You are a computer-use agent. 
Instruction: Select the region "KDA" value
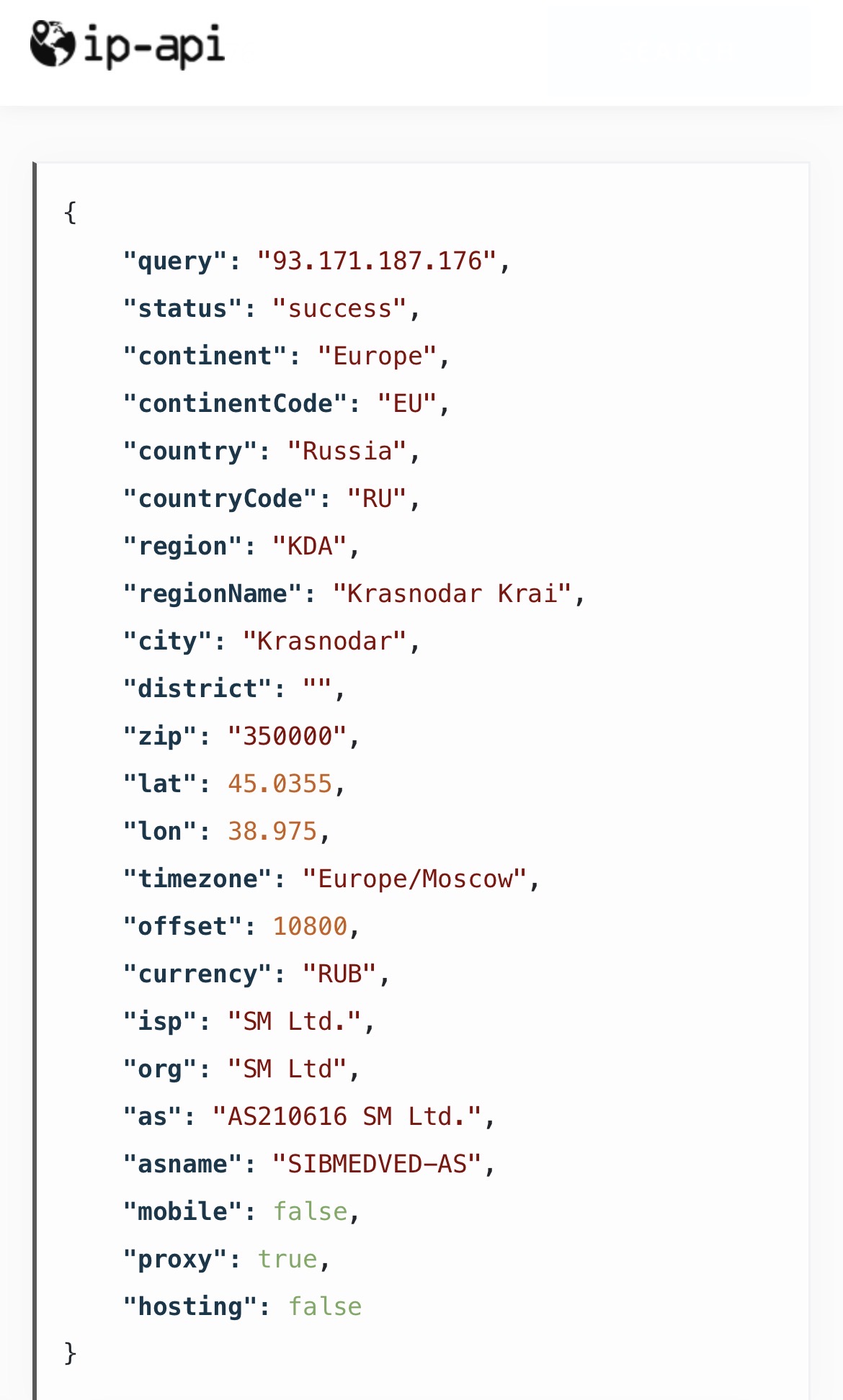tap(310, 546)
